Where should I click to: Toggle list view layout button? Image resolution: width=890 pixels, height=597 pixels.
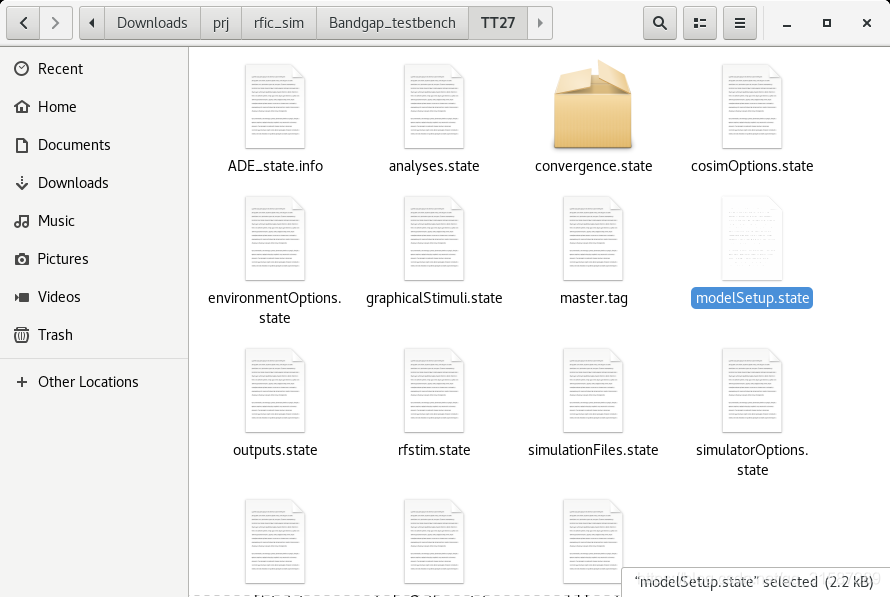pyautogui.click(x=700, y=23)
